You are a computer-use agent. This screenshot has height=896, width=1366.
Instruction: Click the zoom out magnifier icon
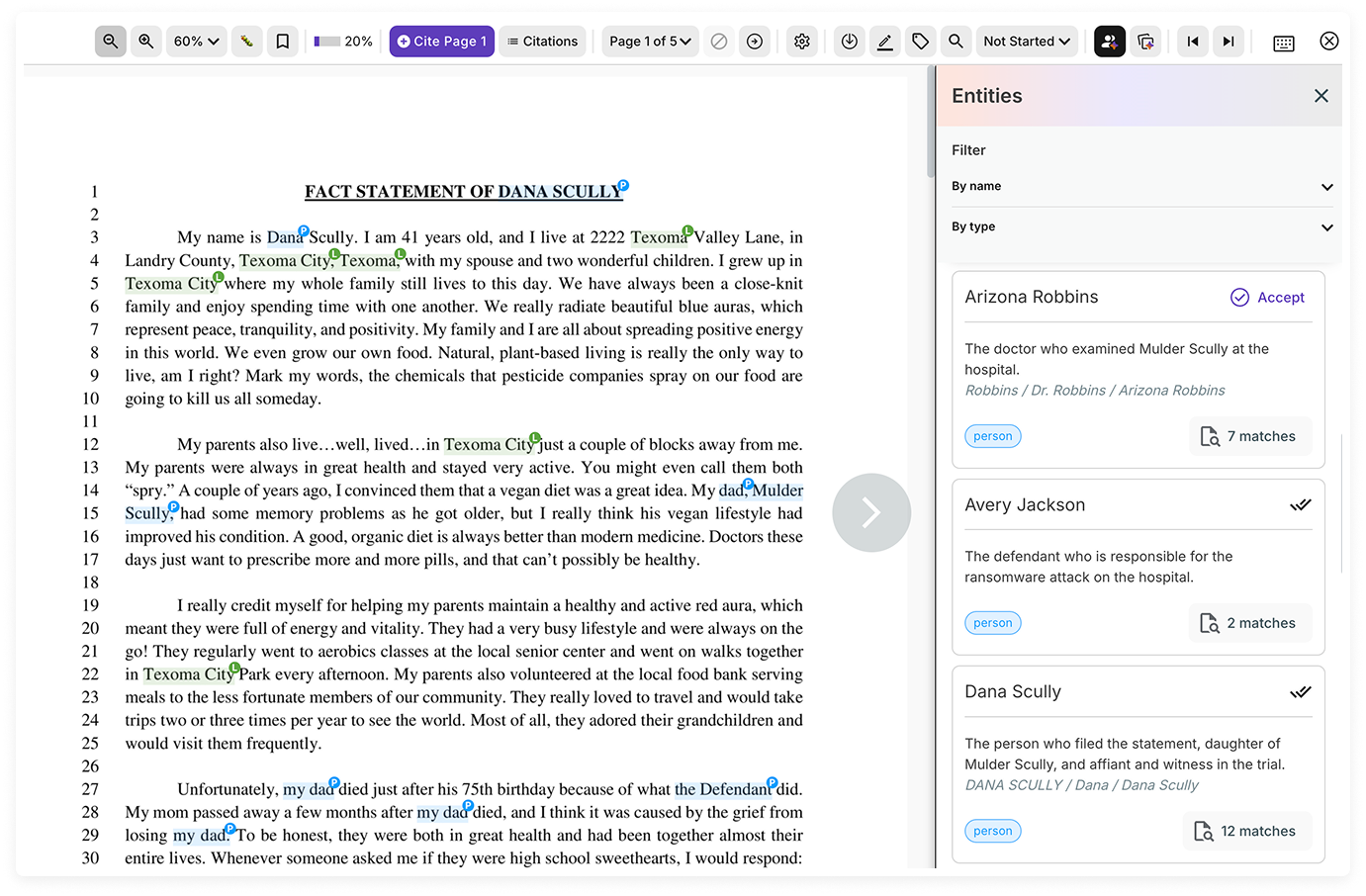pyautogui.click(x=111, y=42)
